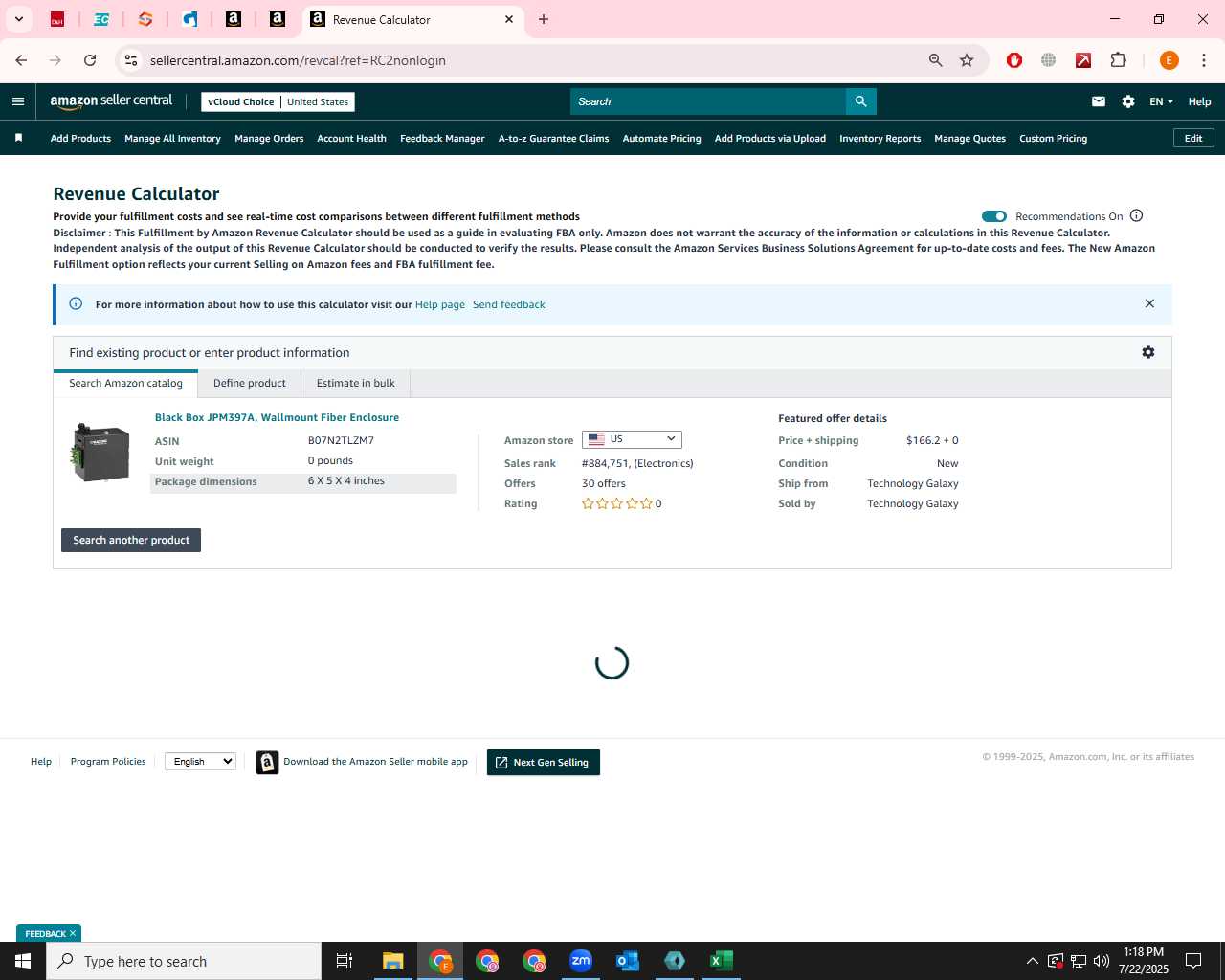Image resolution: width=1225 pixels, height=980 pixels.
Task: Open the Seller Central hamburger menu
Action: click(x=18, y=101)
